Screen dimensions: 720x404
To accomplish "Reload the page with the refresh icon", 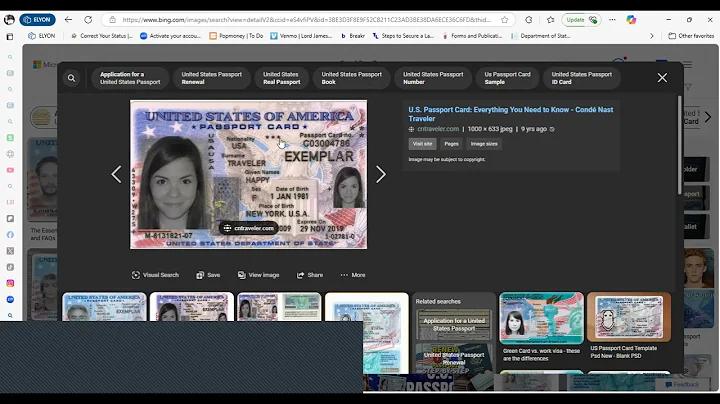I will tap(88, 20).
